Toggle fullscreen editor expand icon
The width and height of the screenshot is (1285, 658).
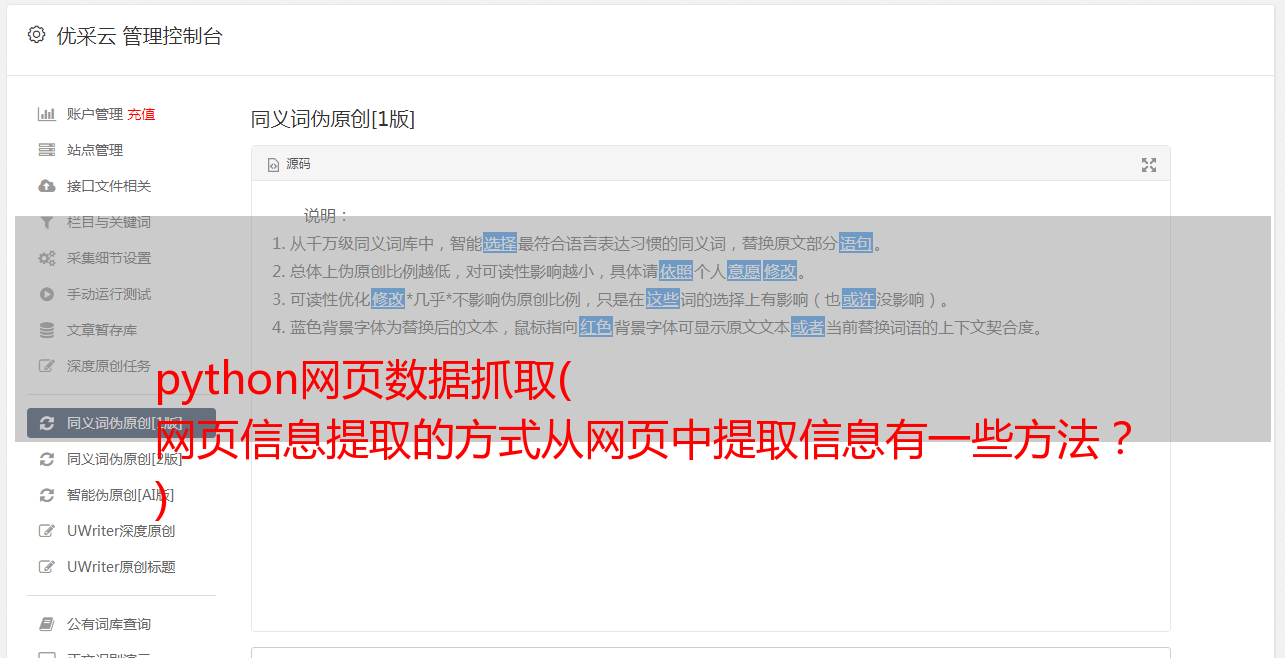click(1149, 165)
